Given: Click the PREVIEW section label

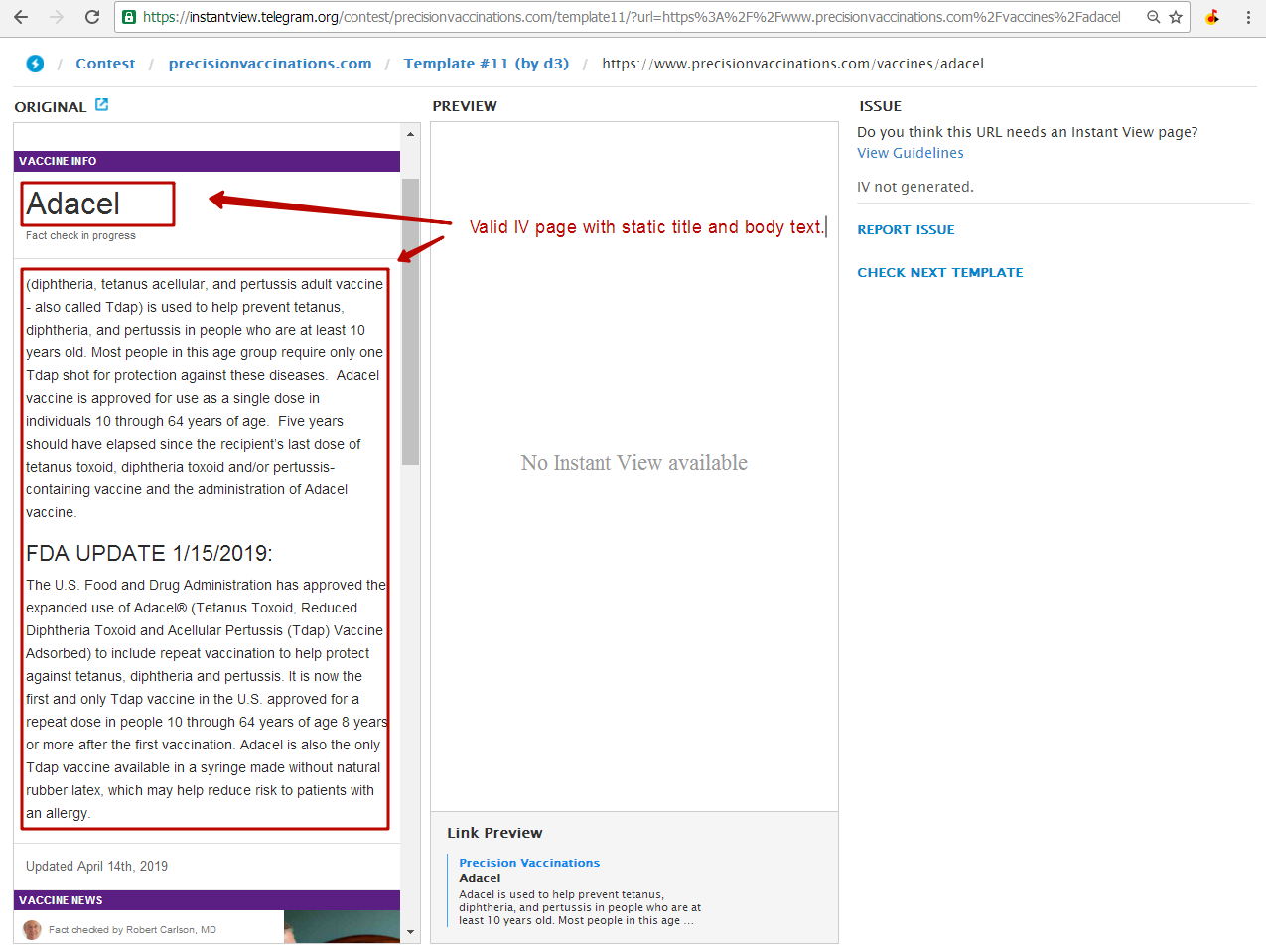Looking at the screenshot, I should (x=465, y=106).
